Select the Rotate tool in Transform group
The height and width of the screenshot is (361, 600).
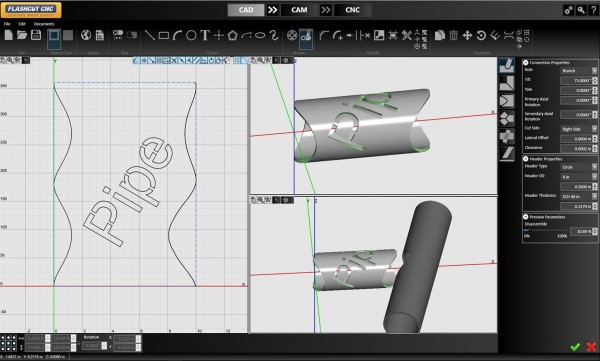pos(481,36)
